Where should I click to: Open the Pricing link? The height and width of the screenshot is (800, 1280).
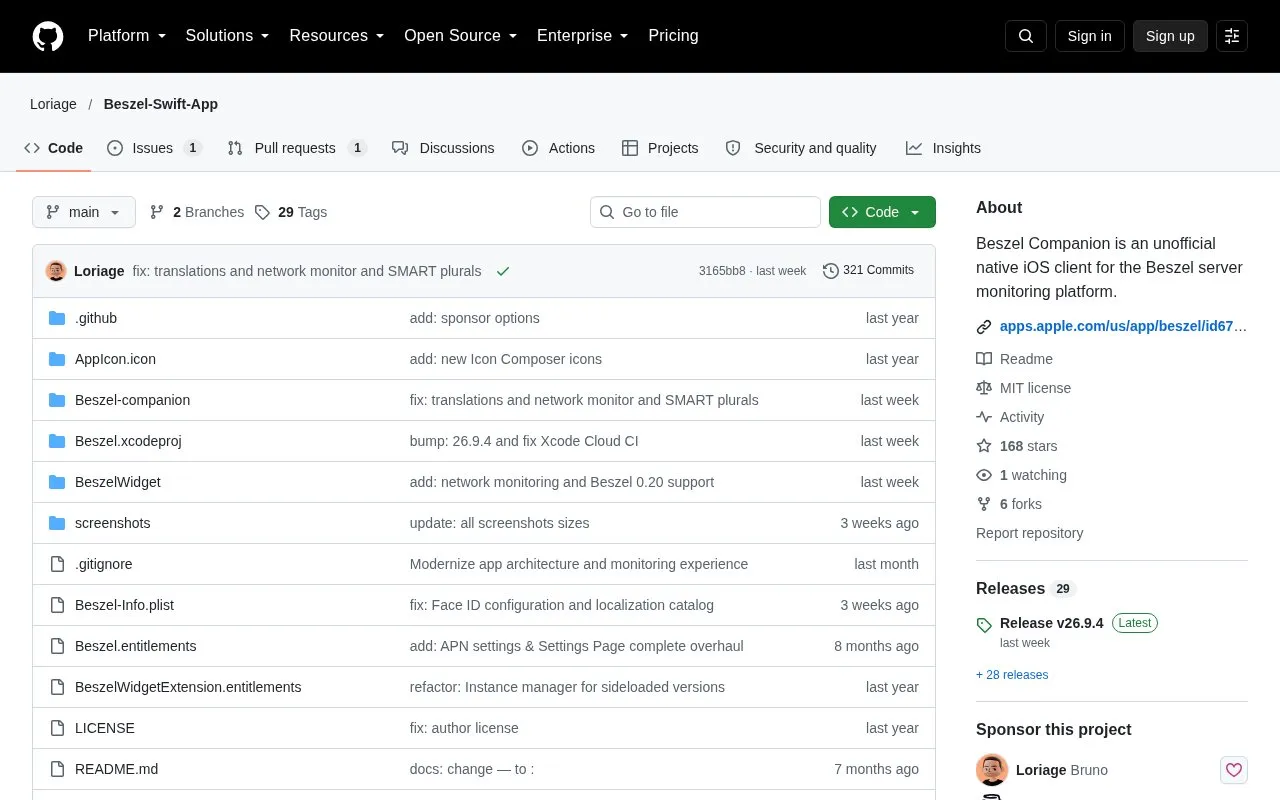[673, 36]
